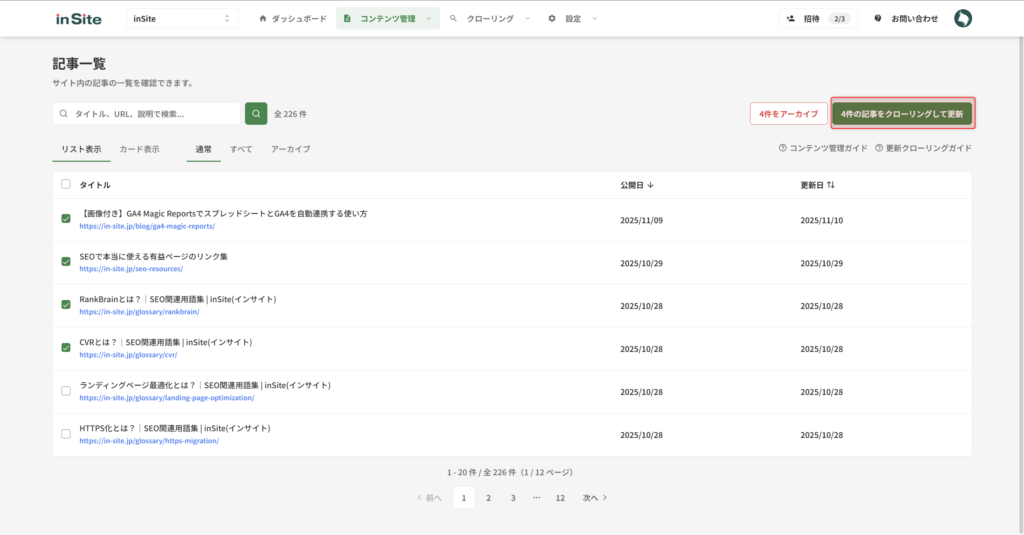Sort by 更新日 arrows icon
Screen dimensions: 1024x535
click(830, 185)
